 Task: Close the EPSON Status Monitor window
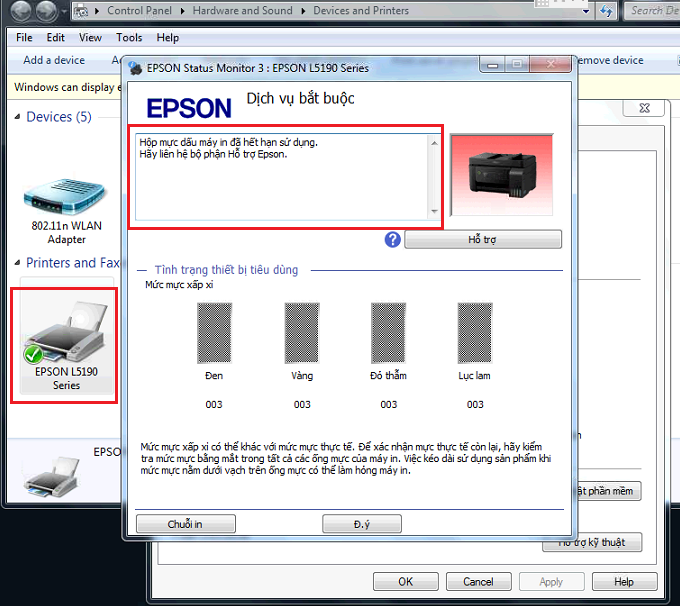pyautogui.click(x=550, y=64)
